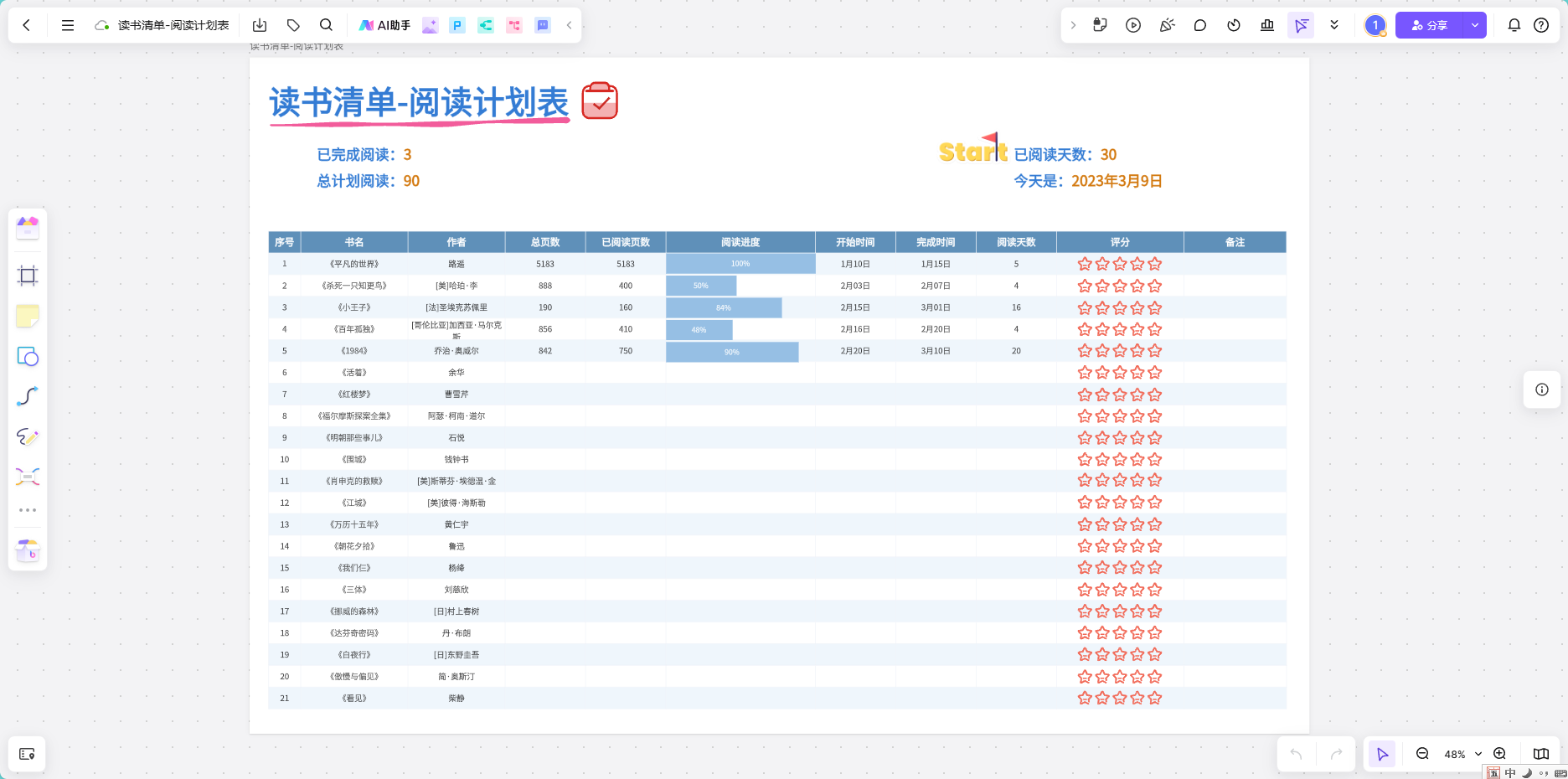Start presentation with the play icon
Viewport: 1568px width, 779px height.
coord(1133,25)
